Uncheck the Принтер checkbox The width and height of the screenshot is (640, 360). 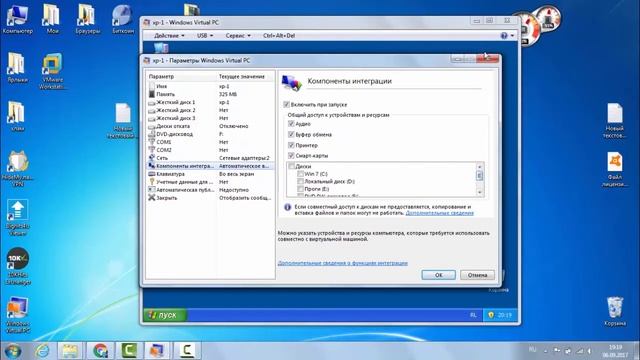291,145
